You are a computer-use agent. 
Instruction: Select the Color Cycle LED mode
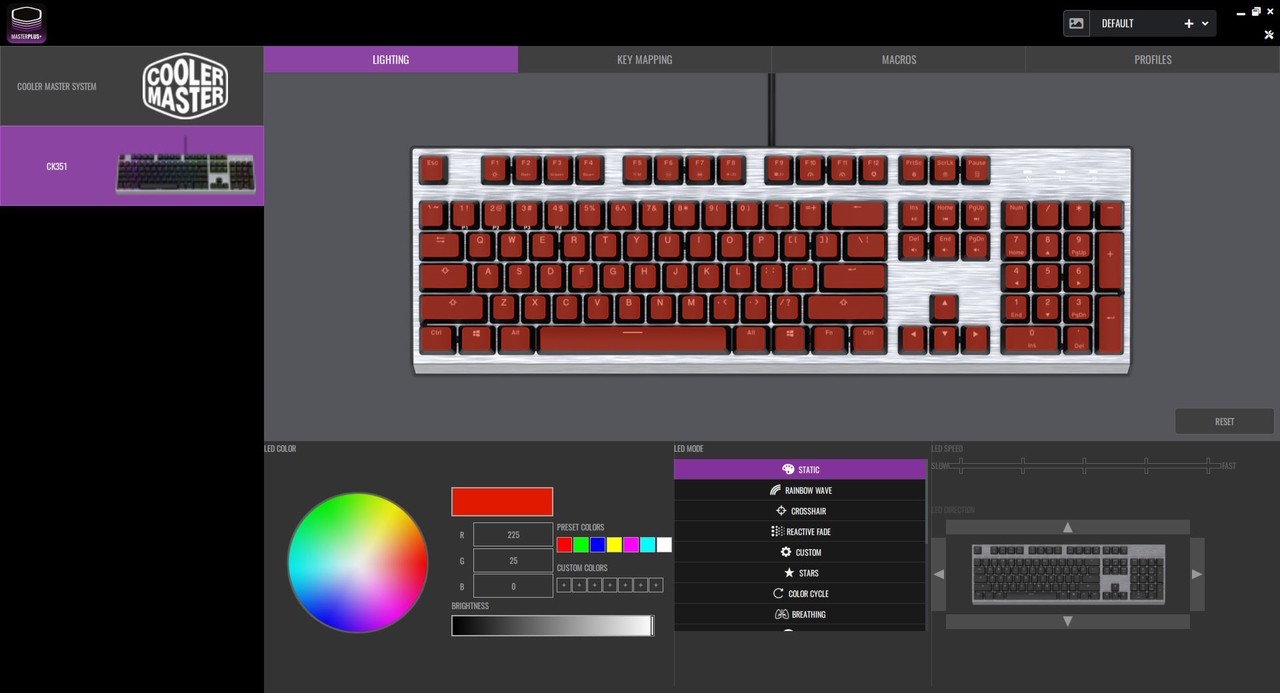click(x=800, y=593)
